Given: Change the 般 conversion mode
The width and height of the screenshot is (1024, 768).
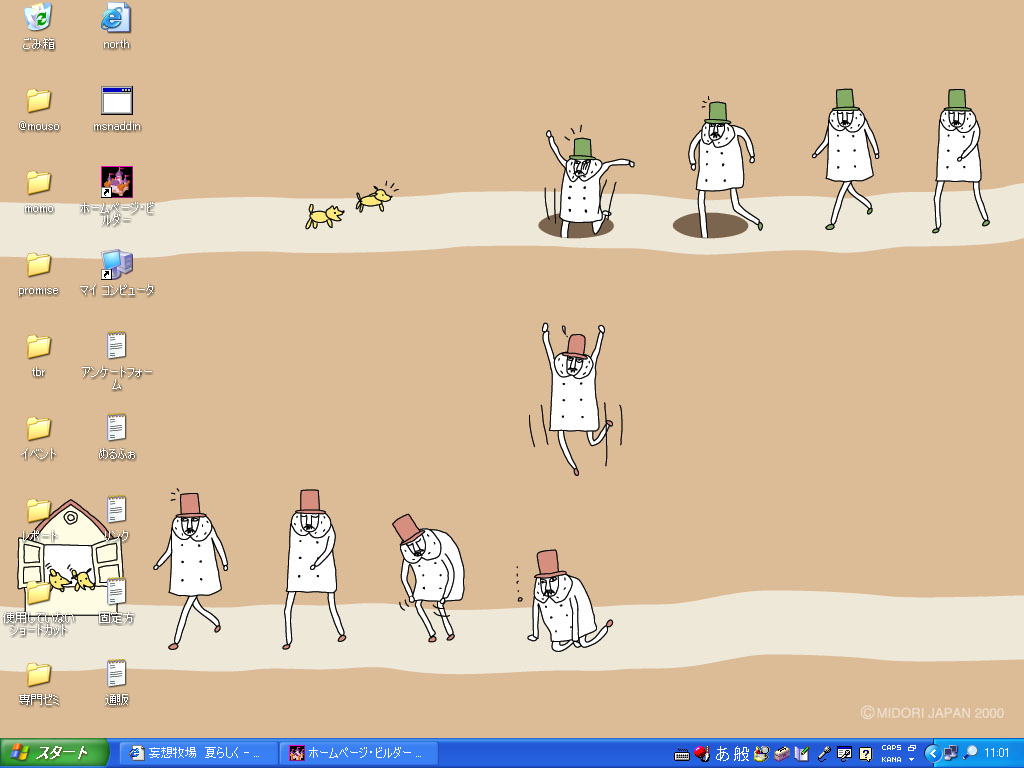Looking at the screenshot, I should [x=742, y=754].
